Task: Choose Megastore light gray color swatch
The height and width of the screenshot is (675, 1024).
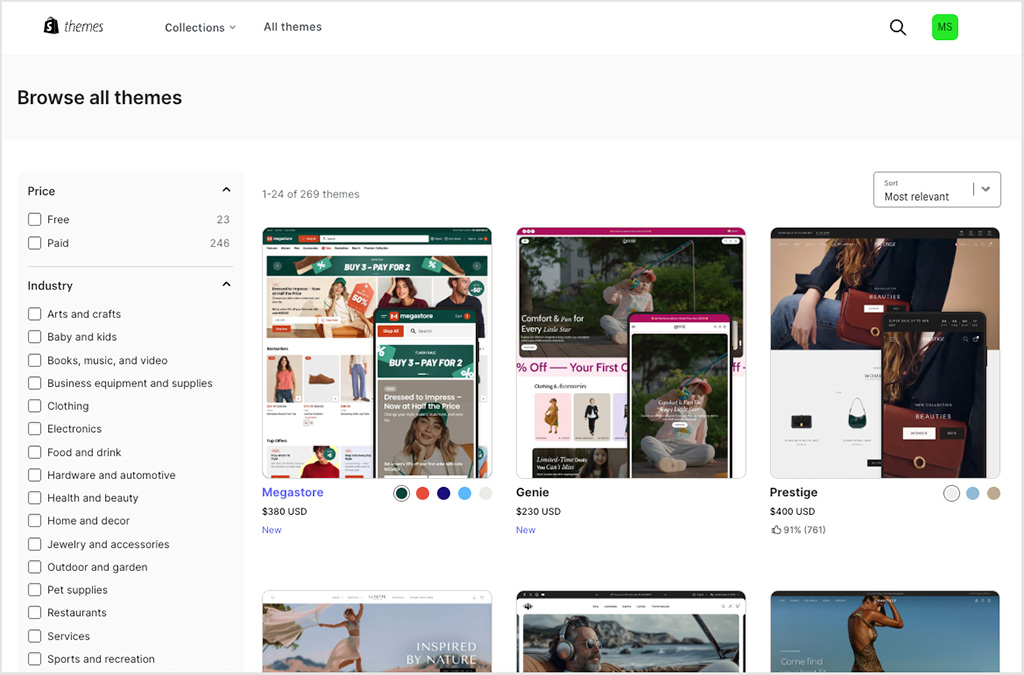Action: (x=485, y=494)
